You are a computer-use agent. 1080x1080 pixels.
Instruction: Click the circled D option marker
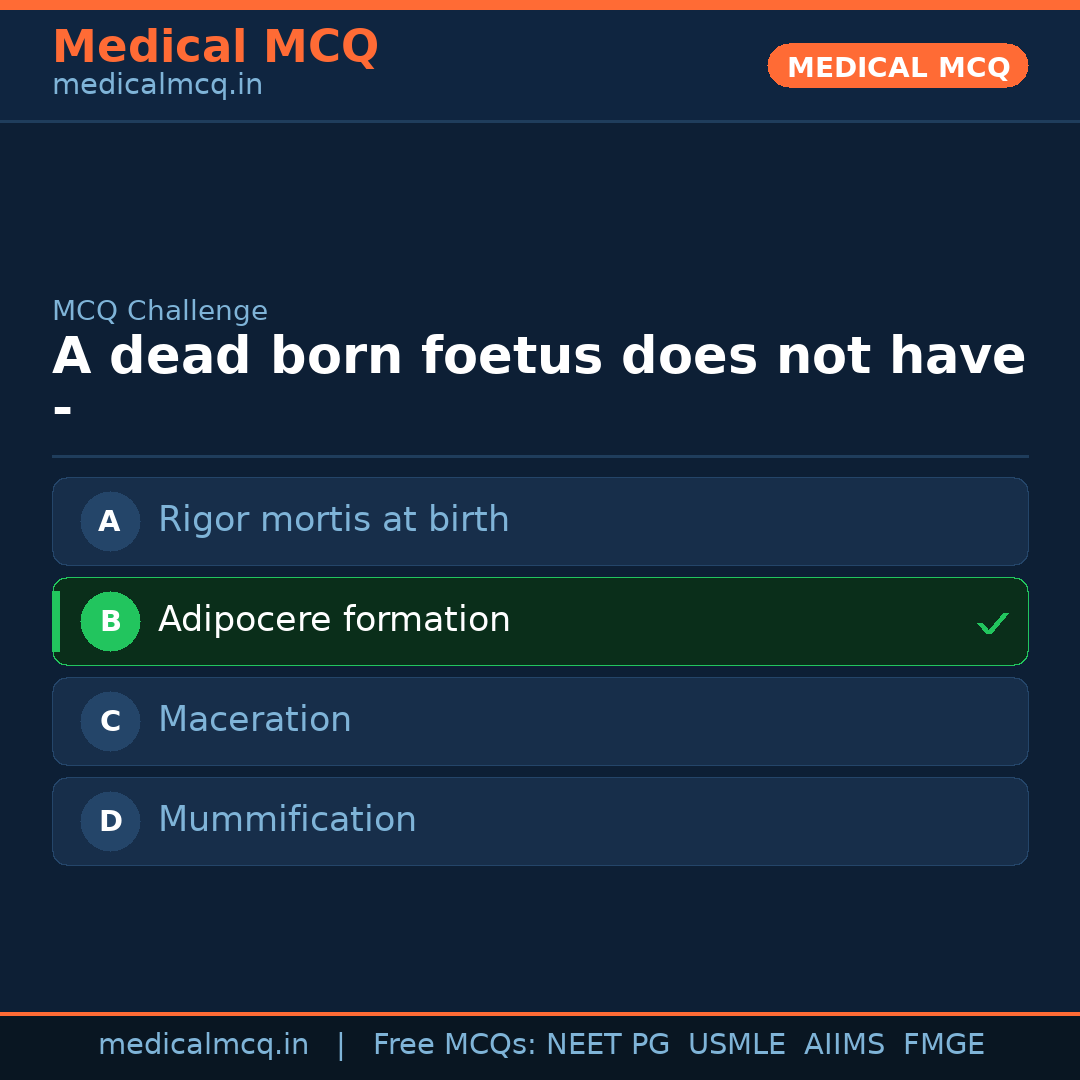coord(110,821)
